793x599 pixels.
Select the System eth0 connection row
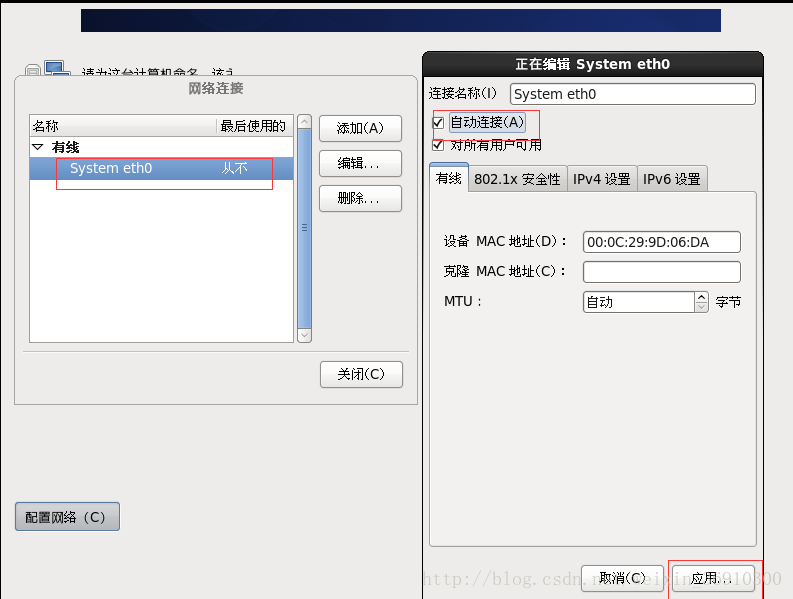coord(161,168)
